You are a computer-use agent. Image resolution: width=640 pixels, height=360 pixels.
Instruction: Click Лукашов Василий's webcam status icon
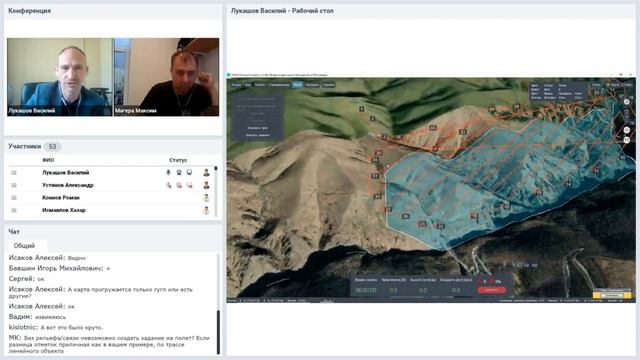[179, 173]
